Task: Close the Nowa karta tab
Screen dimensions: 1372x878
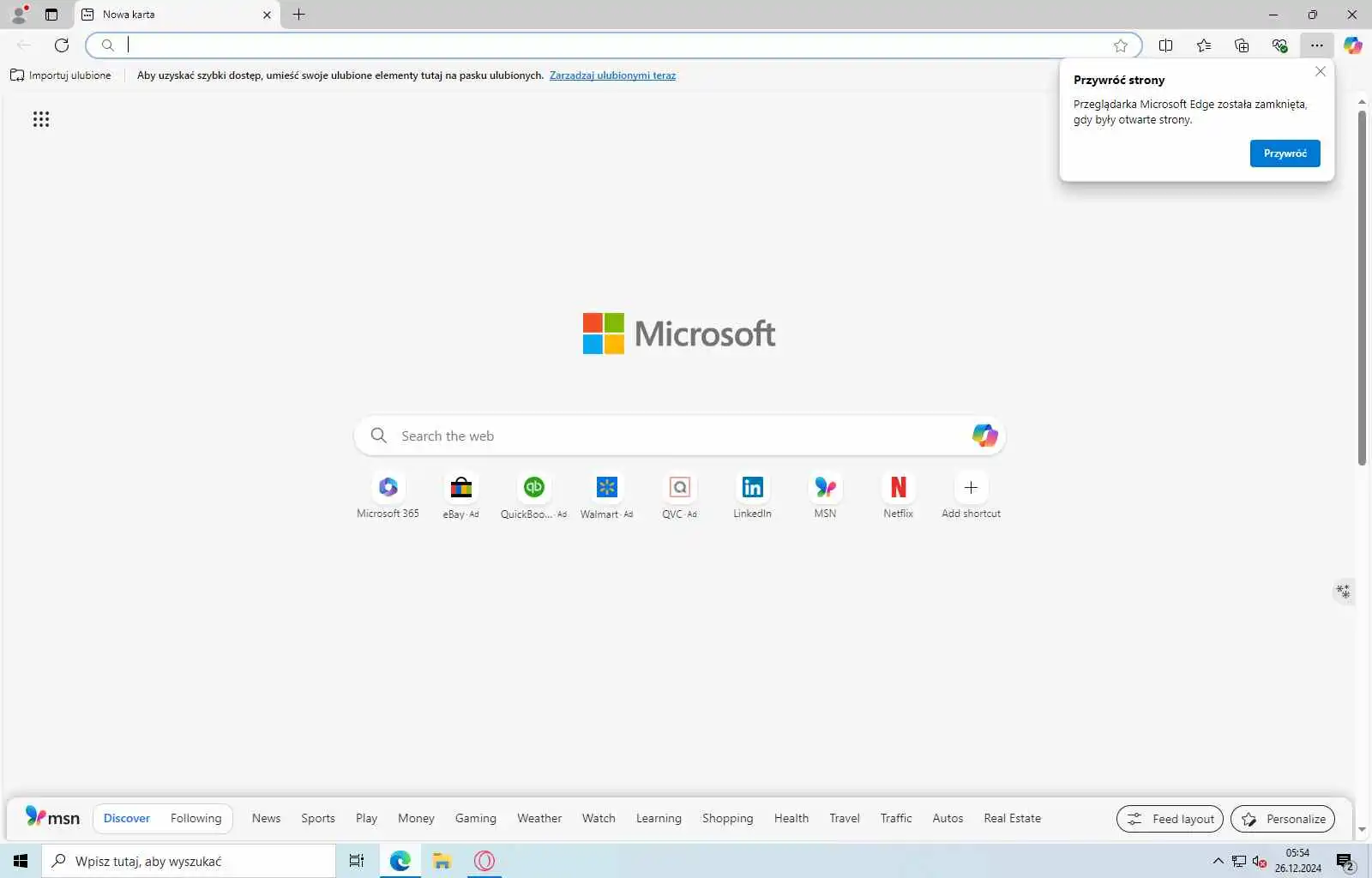Action: pyautogui.click(x=267, y=15)
